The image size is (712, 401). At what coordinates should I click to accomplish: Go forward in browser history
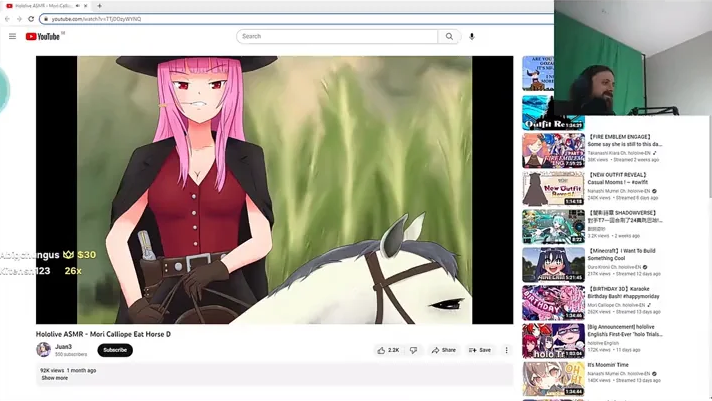coord(19,19)
